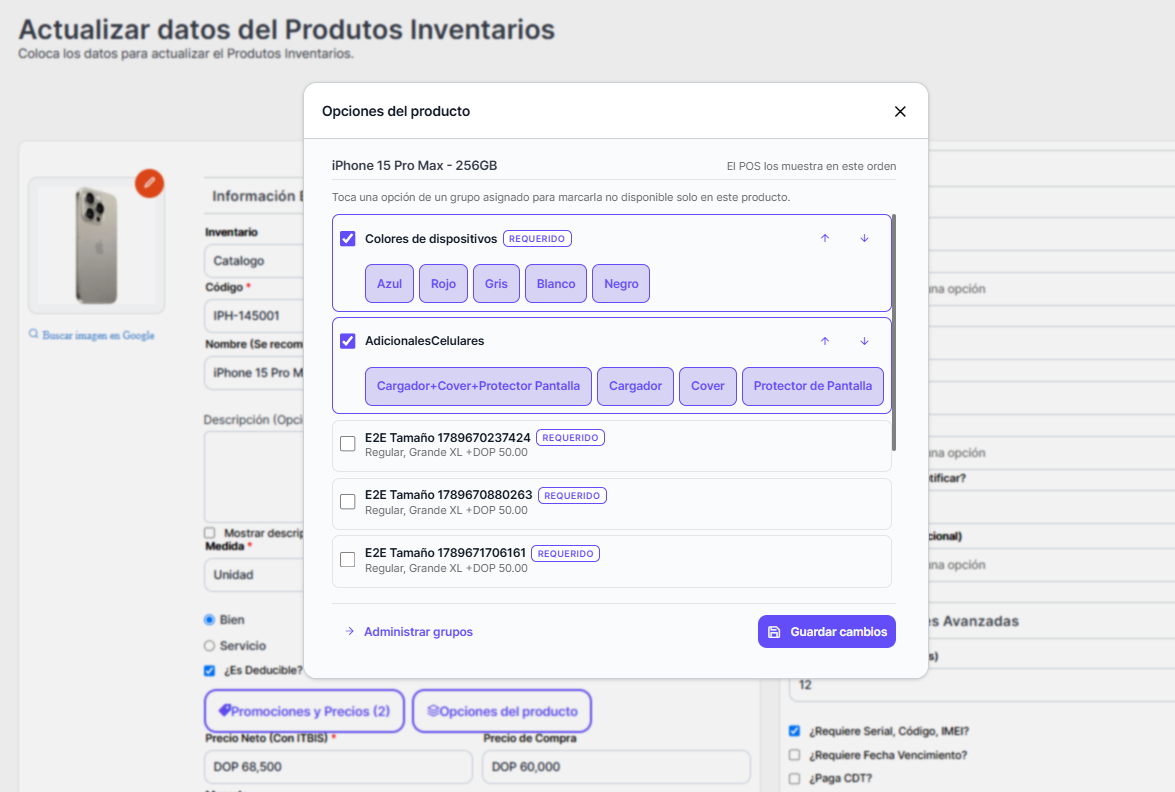Toggle the Cover option chip
Viewport: 1175px width, 792px height.
[707, 386]
